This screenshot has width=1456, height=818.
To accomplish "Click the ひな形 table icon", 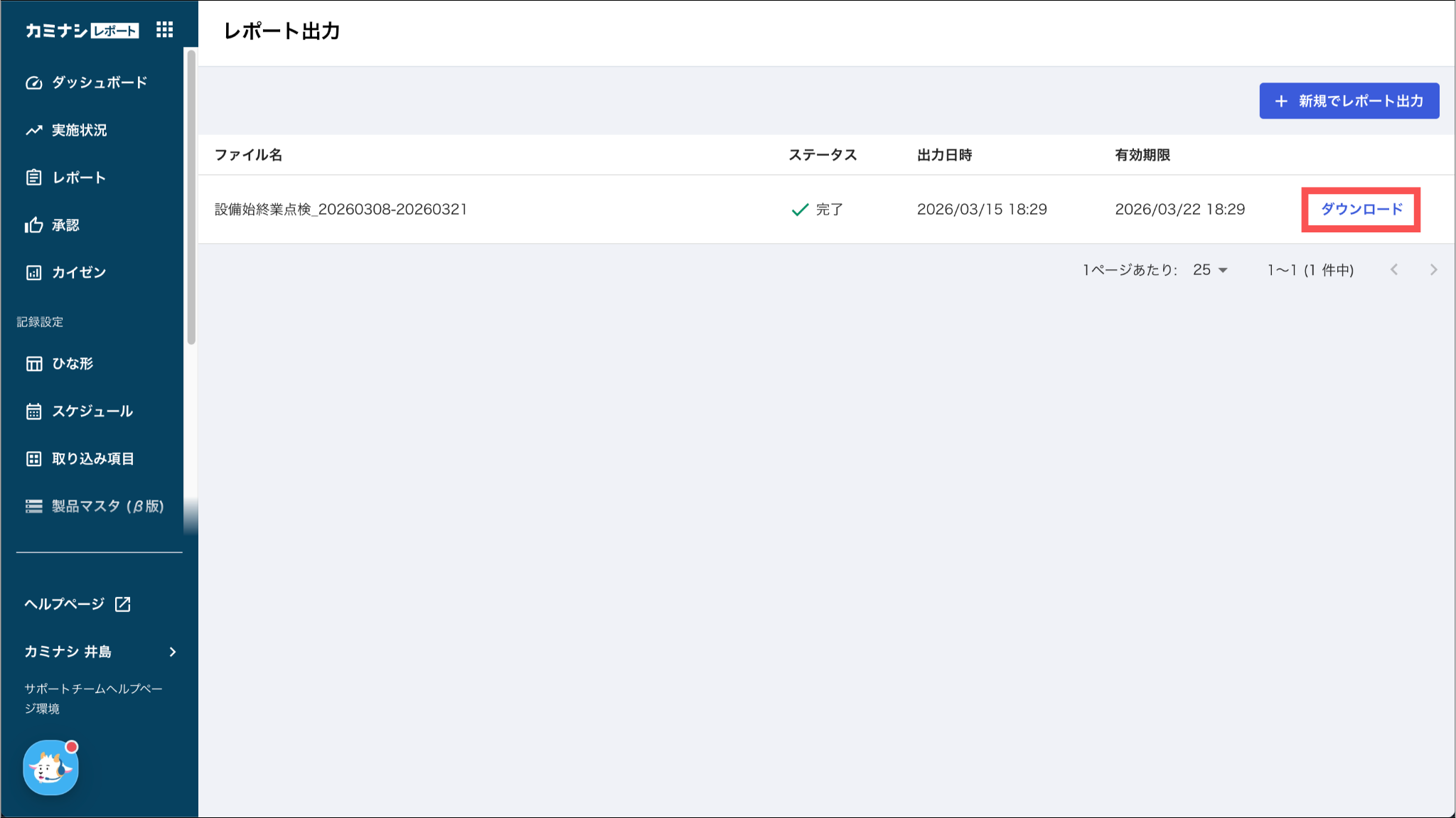I will click(x=33, y=364).
